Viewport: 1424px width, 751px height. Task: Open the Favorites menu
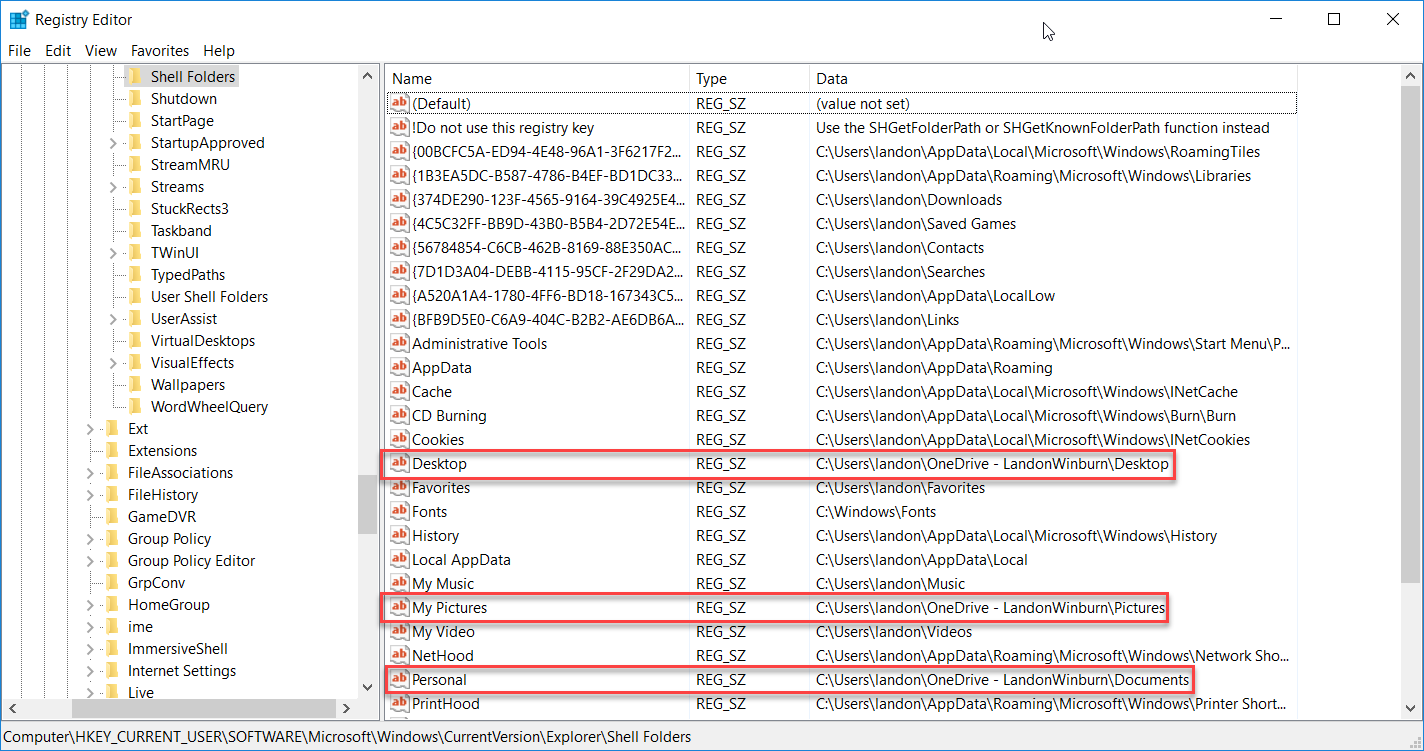pyautogui.click(x=160, y=50)
